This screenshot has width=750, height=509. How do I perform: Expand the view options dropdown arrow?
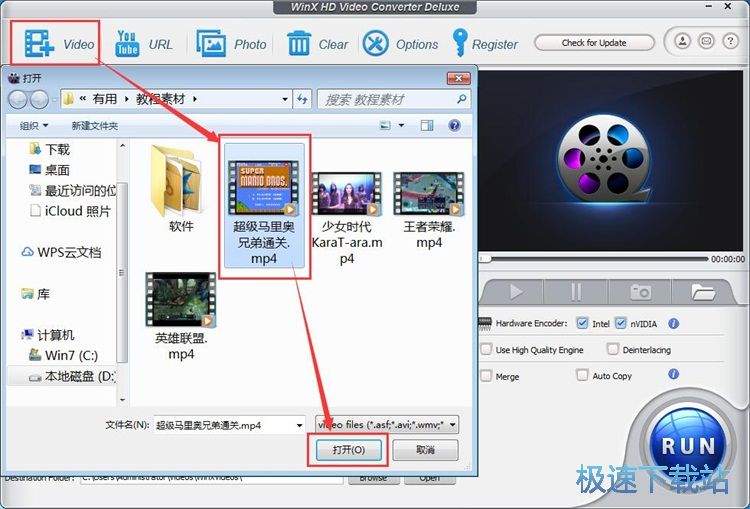401,125
